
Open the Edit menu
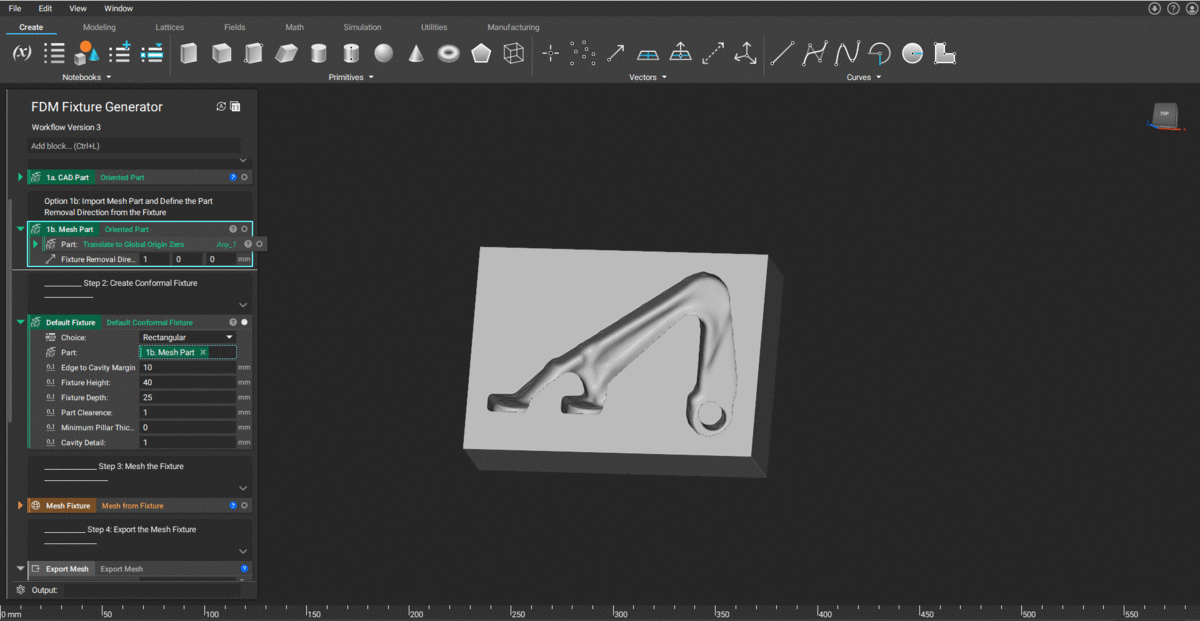pos(46,8)
